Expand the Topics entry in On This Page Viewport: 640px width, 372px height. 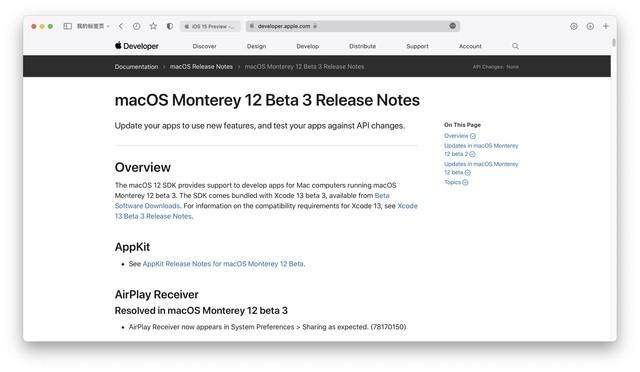coord(456,182)
